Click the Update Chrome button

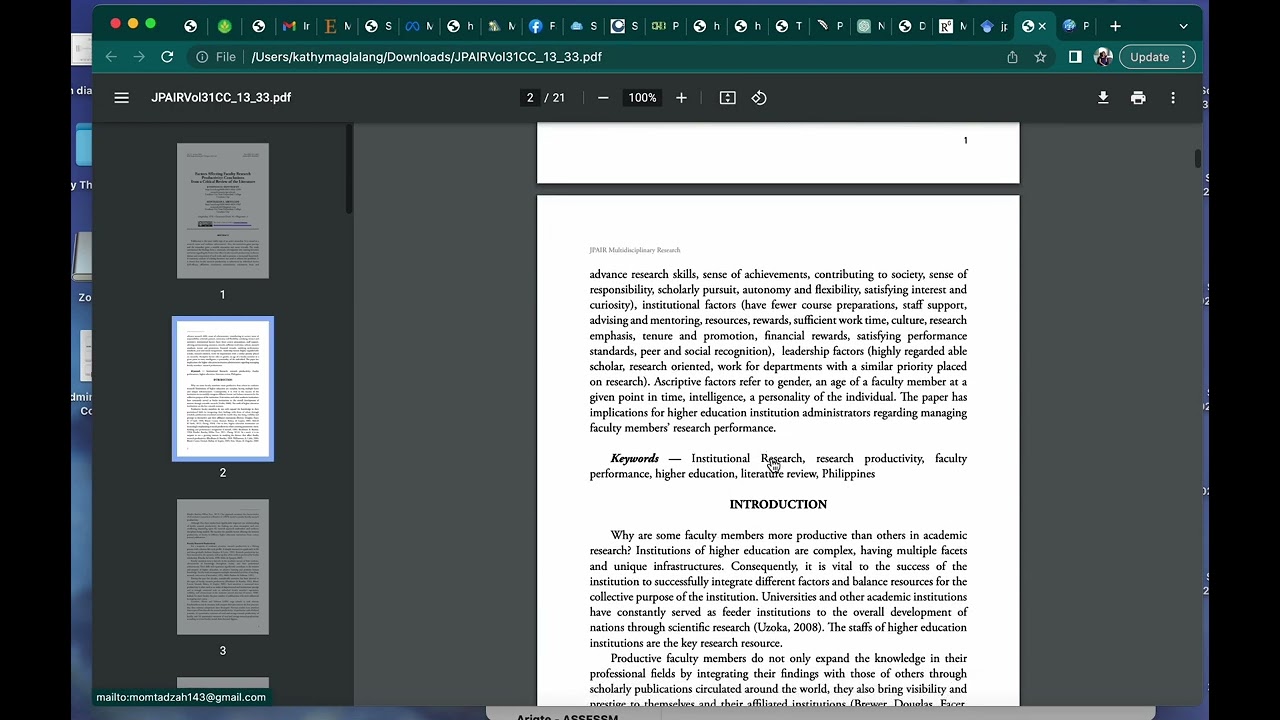[x=1157, y=57]
